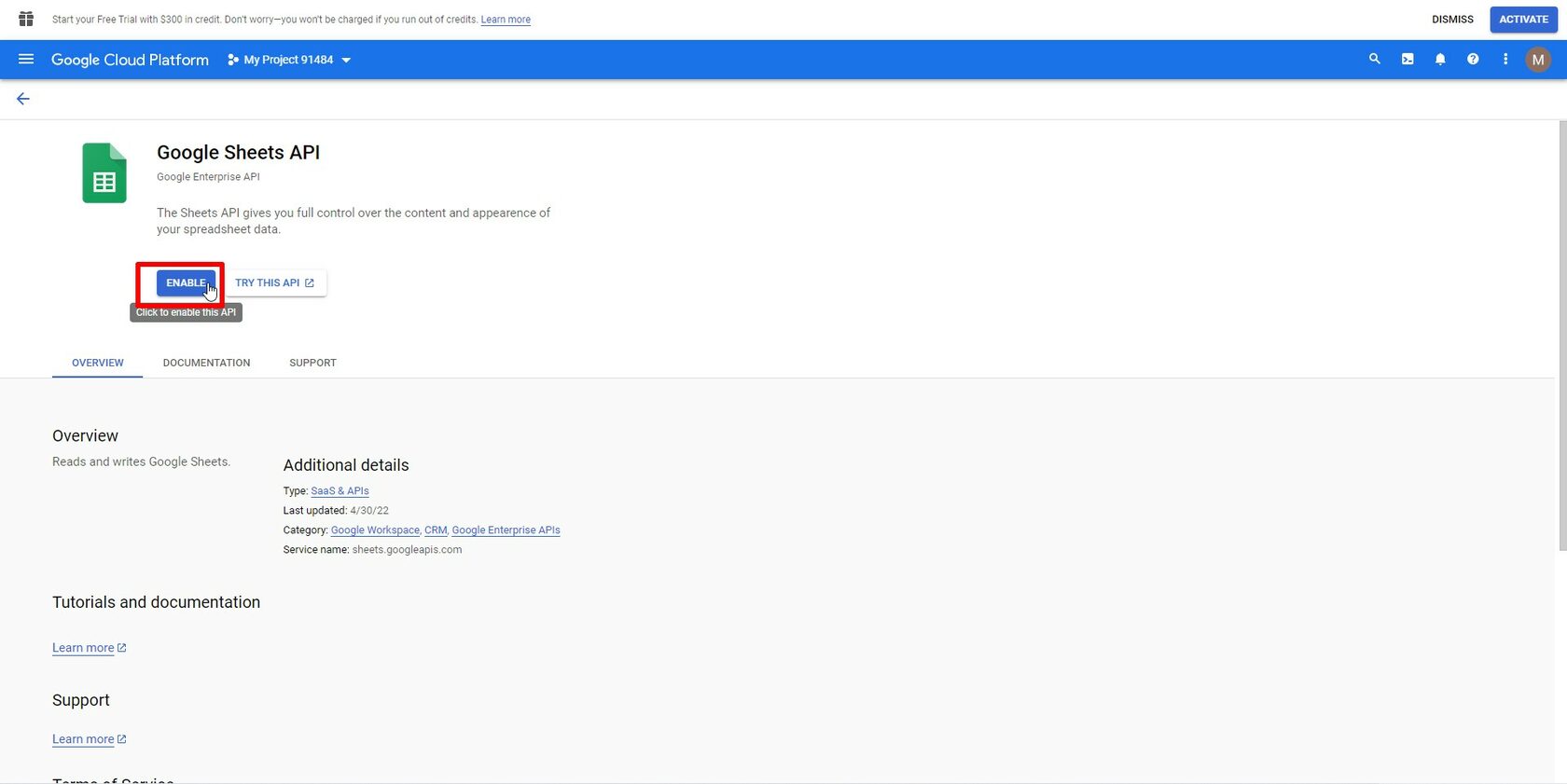Open the hamburger navigation menu
This screenshot has width=1567, height=784.
tap(26, 60)
